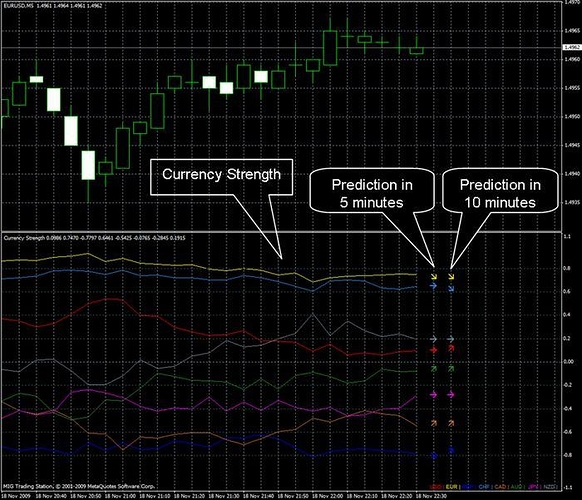Click the yellow EUR 5-minute prediction arrow
582x500 pixels.
(x=434, y=277)
